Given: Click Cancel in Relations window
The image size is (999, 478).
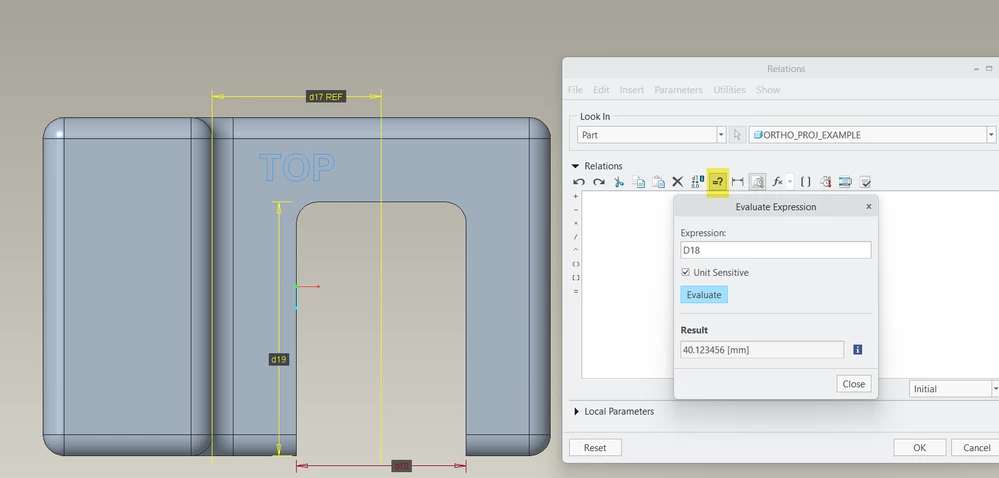Looking at the screenshot, I should 976,447.
